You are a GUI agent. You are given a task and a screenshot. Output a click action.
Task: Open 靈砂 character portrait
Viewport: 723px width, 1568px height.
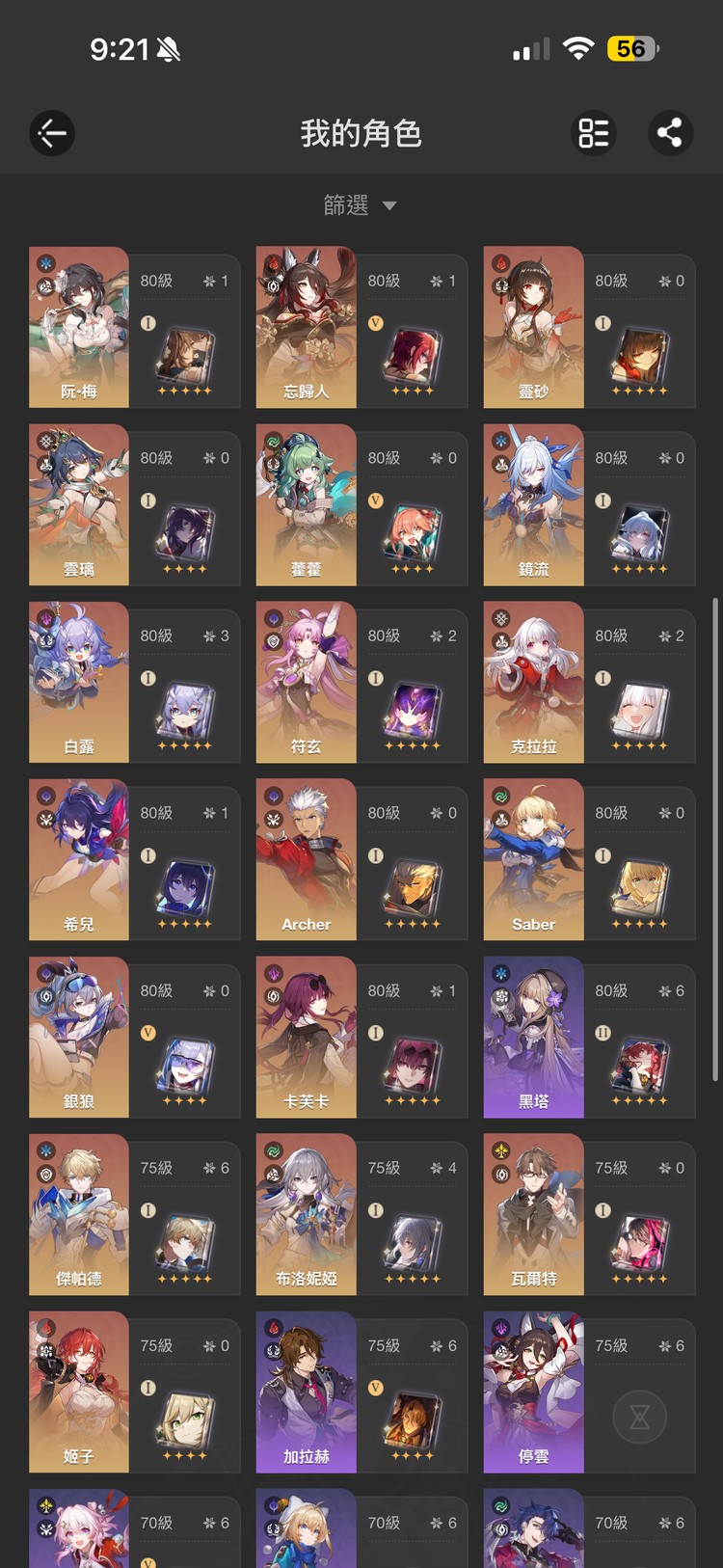[x=533, y=327]
